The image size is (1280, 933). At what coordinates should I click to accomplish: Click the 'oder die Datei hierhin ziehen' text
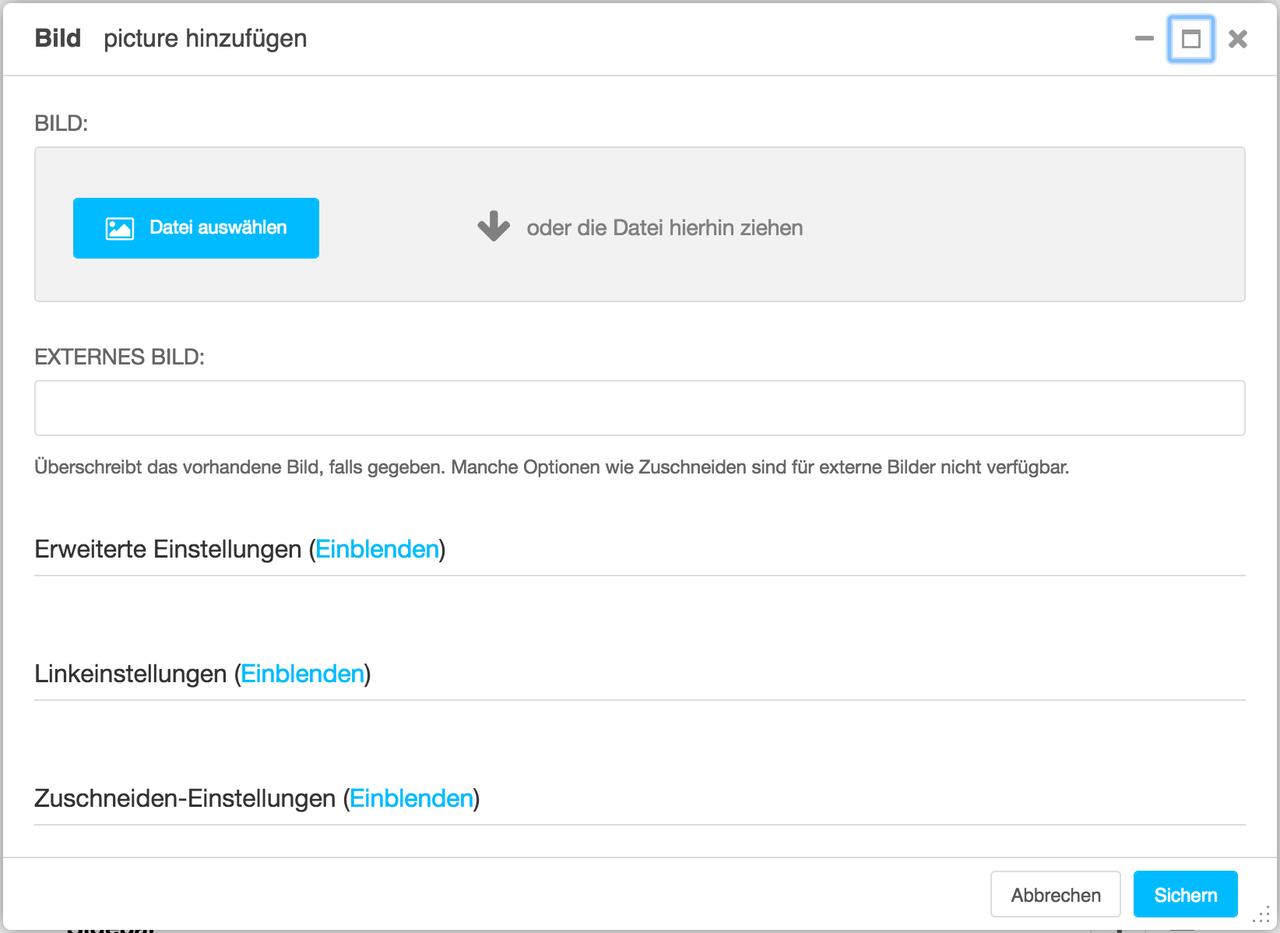[665, 228]
